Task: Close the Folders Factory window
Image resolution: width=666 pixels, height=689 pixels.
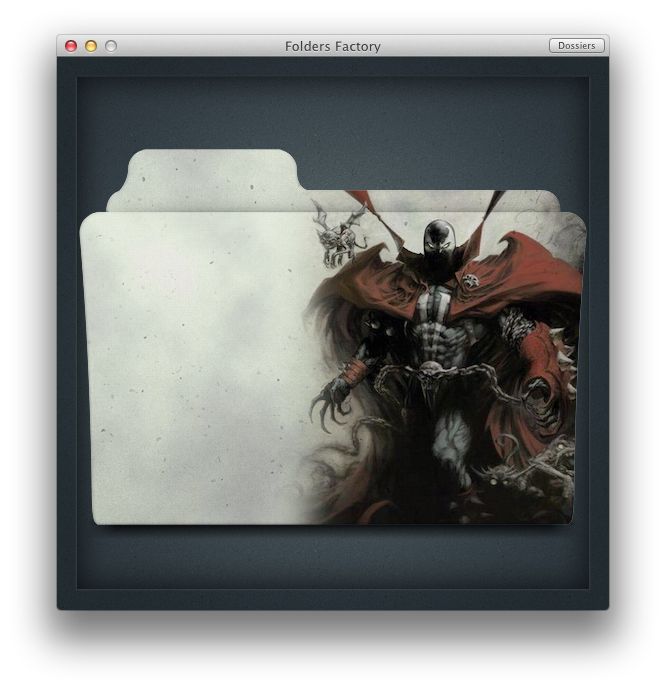Action: pos(71,46)
